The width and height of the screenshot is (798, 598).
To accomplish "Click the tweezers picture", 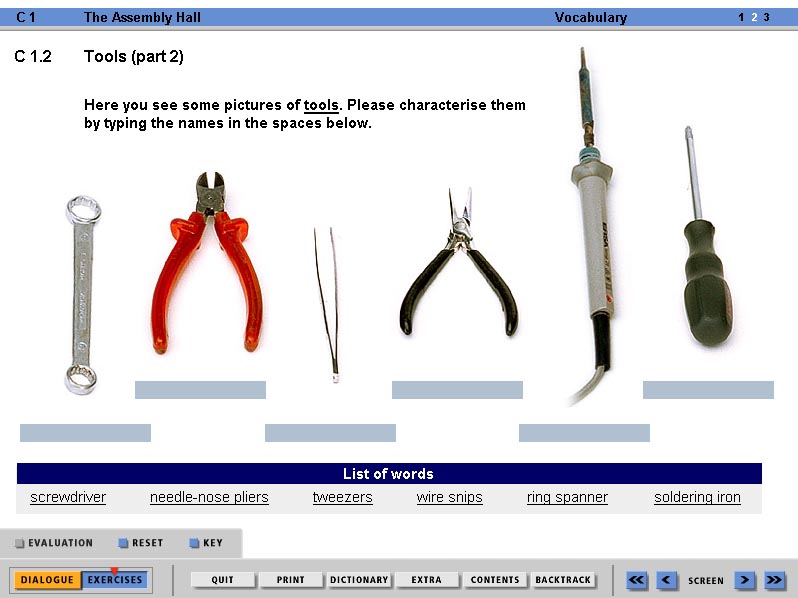I will click(328, 304).
